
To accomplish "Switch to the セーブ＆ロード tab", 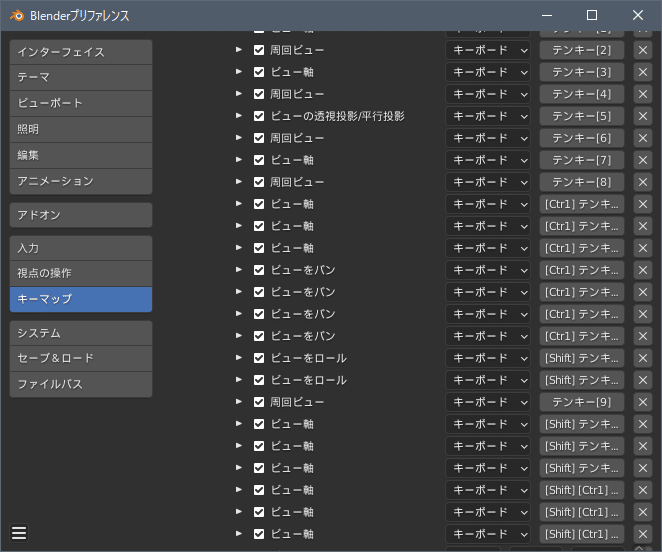I will (x=81, y=358).
